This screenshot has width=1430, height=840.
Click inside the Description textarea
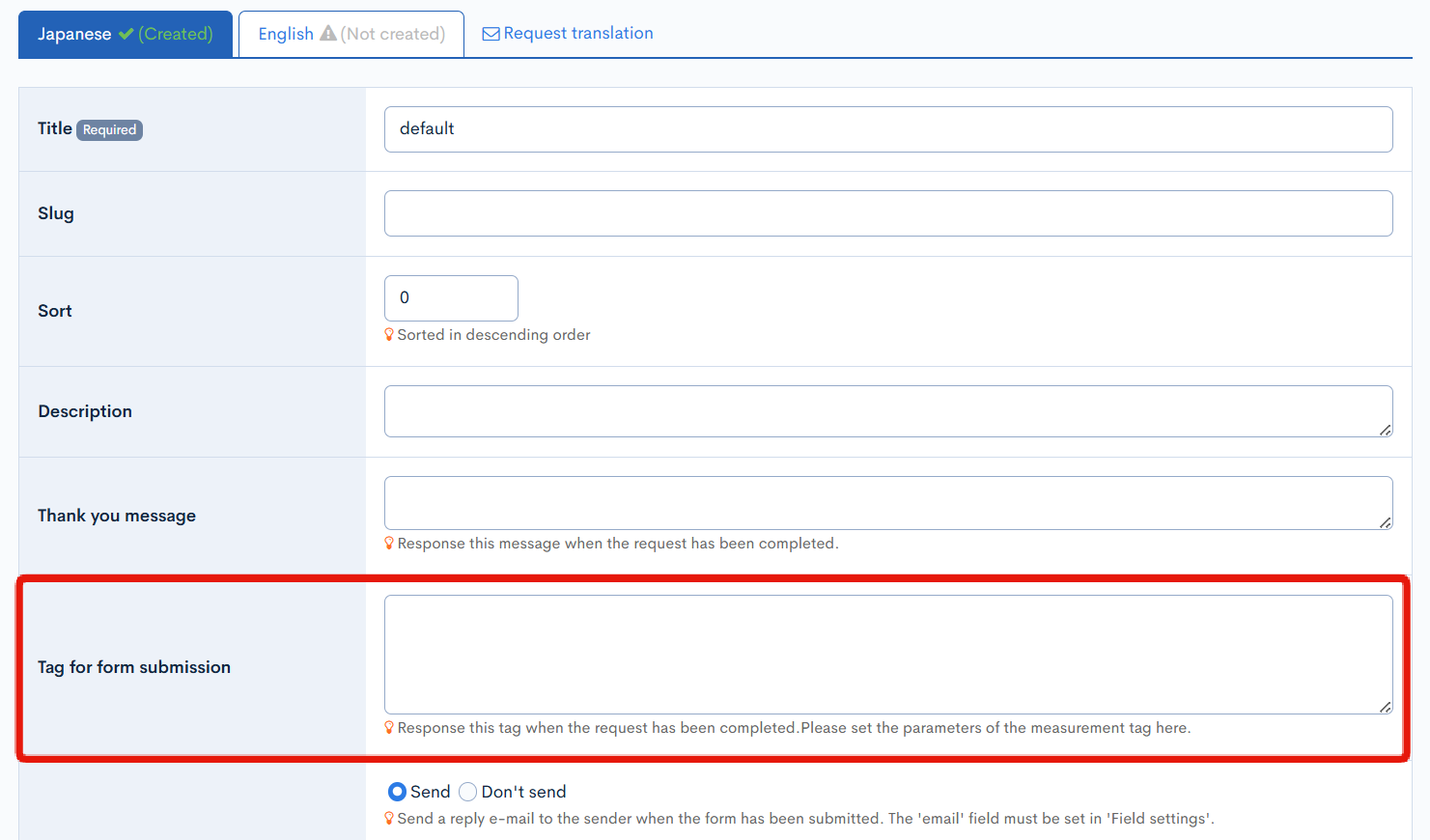[x=887, y=411]
